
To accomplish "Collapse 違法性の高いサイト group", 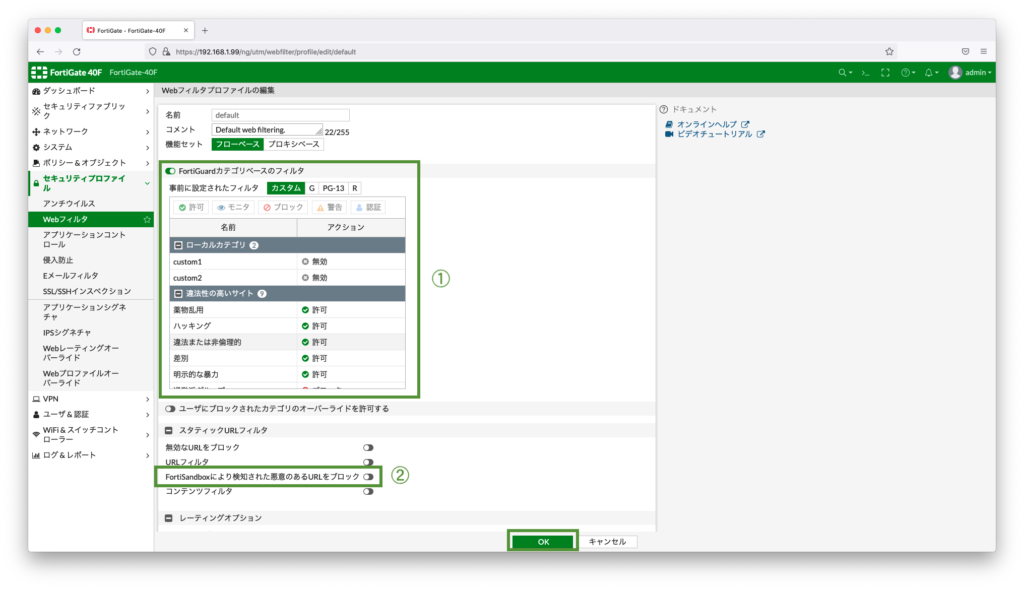I will 178,294.
